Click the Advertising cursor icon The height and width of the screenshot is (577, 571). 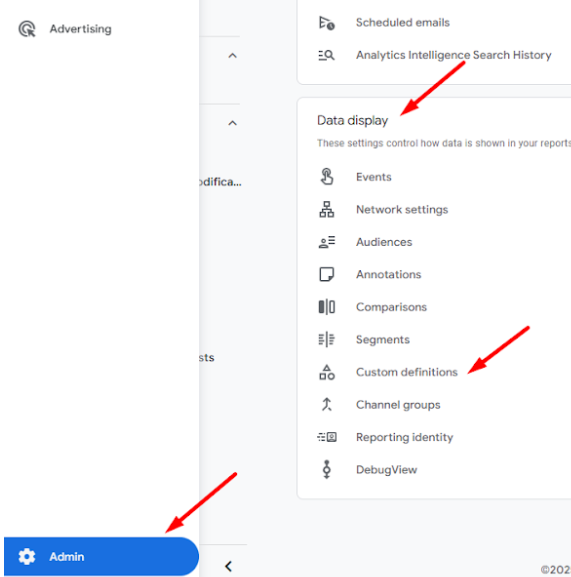27,29
